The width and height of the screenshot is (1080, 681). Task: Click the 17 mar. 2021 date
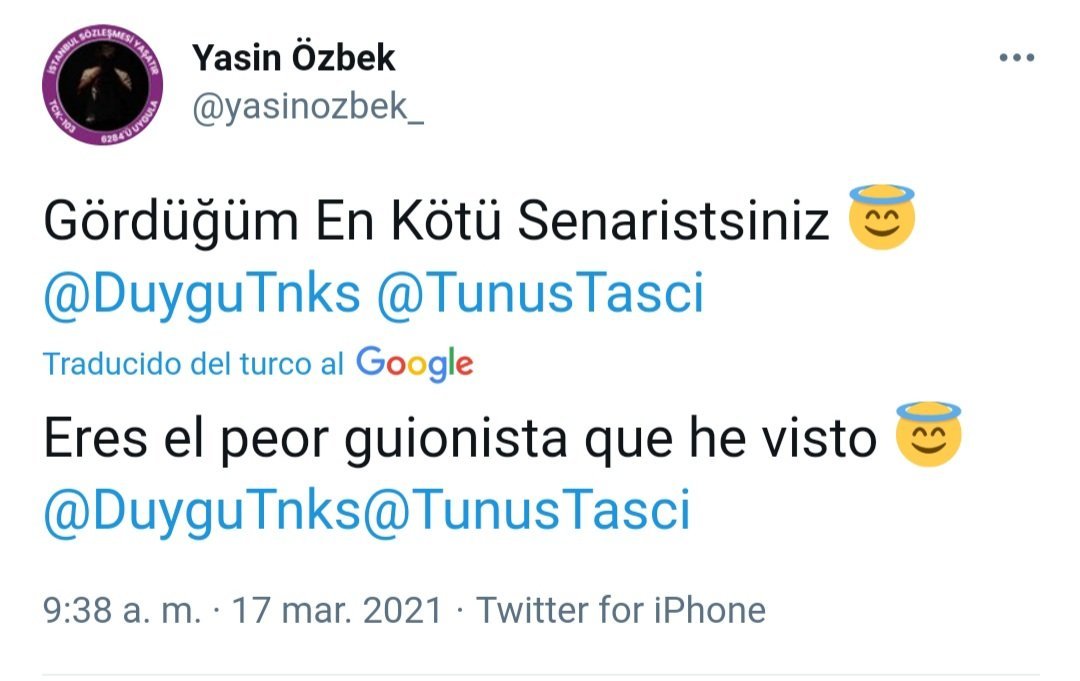click(x=336, y=609)
